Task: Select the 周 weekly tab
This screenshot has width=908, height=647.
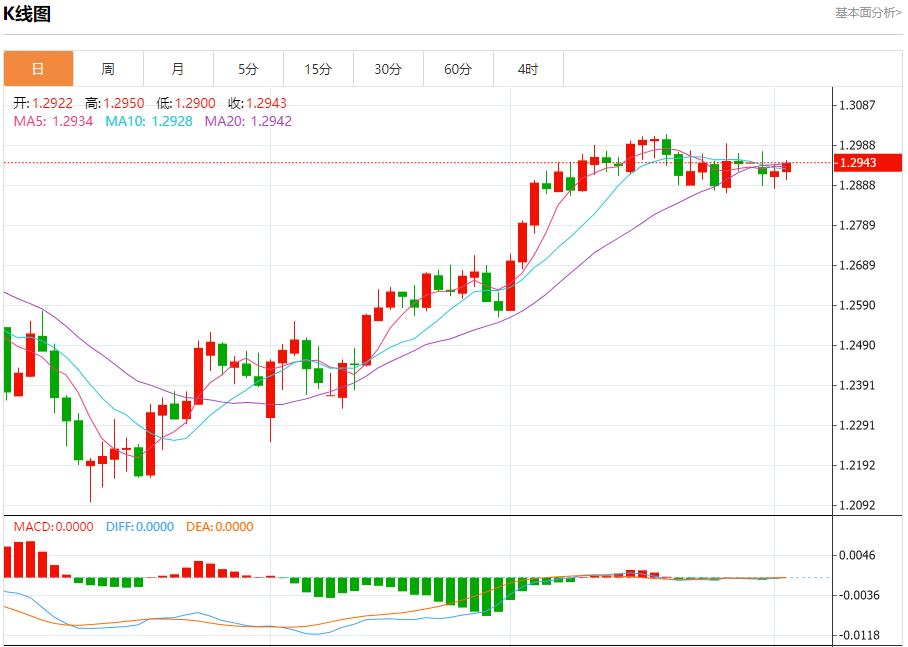Action: pos(108,69)
